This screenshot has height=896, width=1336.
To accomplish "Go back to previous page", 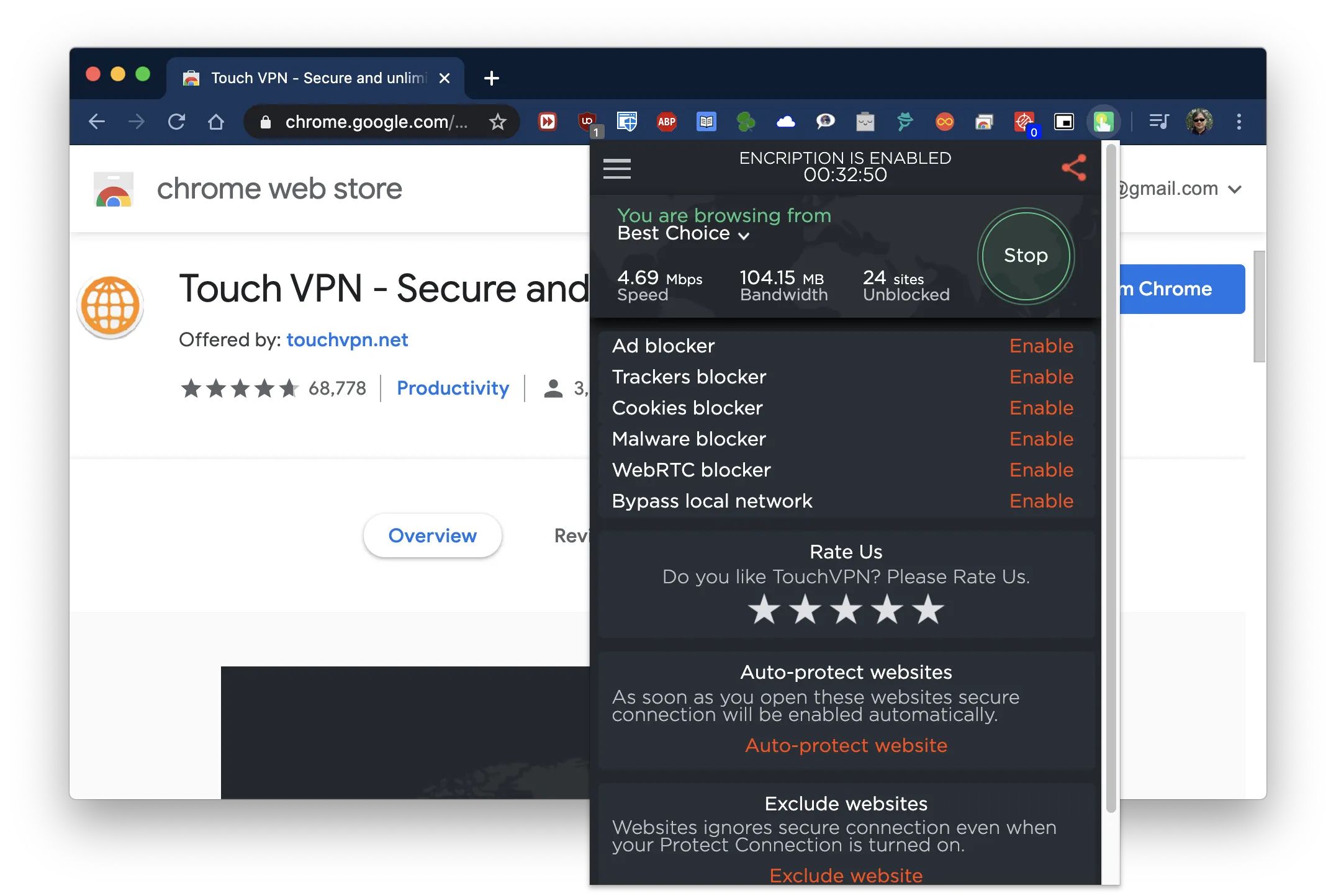I will [x=97, y=122].
